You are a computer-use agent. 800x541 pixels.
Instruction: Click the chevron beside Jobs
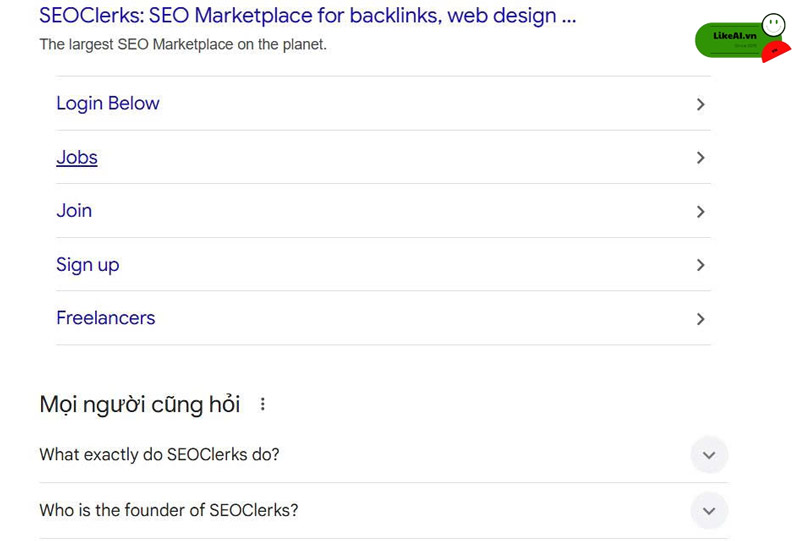[701, 158]
